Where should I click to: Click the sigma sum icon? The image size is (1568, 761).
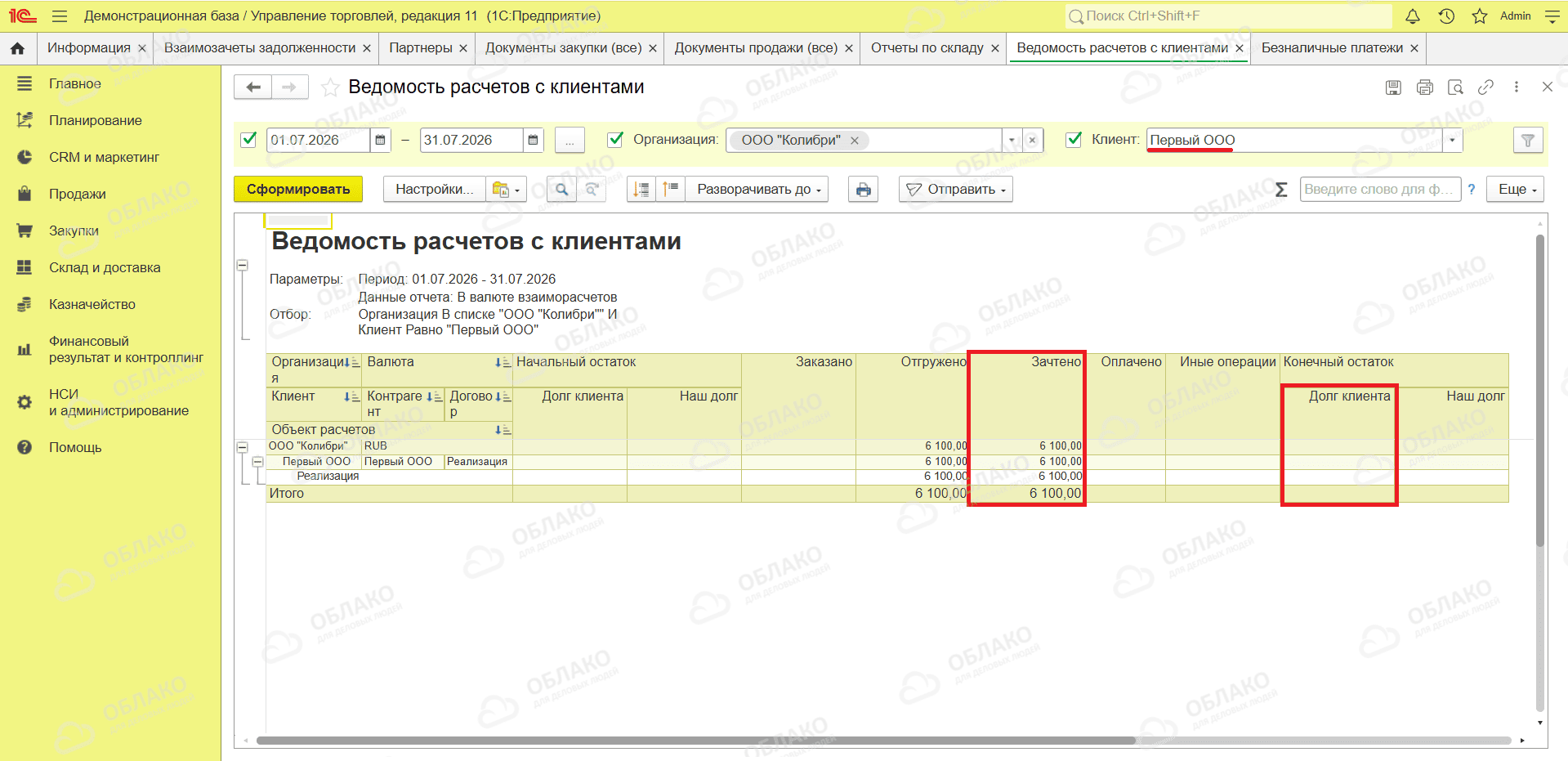[1281, 190]
